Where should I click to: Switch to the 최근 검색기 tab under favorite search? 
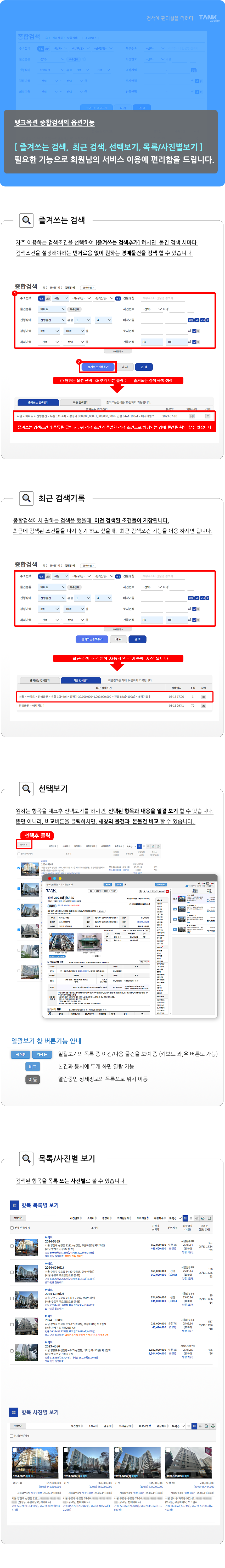point(80,402)
